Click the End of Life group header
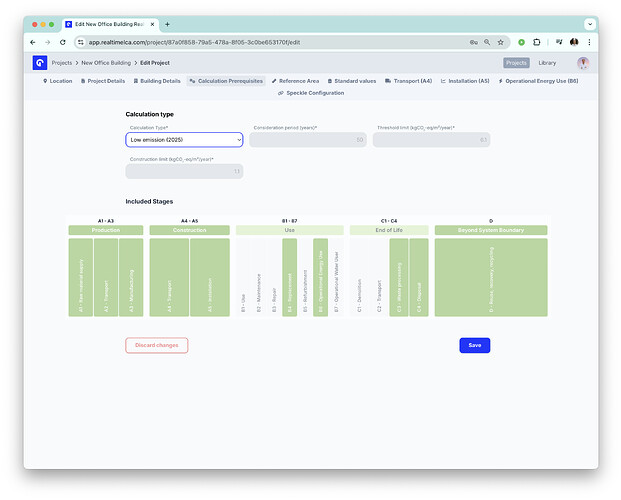The width and height of the screenshot is (621, 500). (x=389, y=230)
